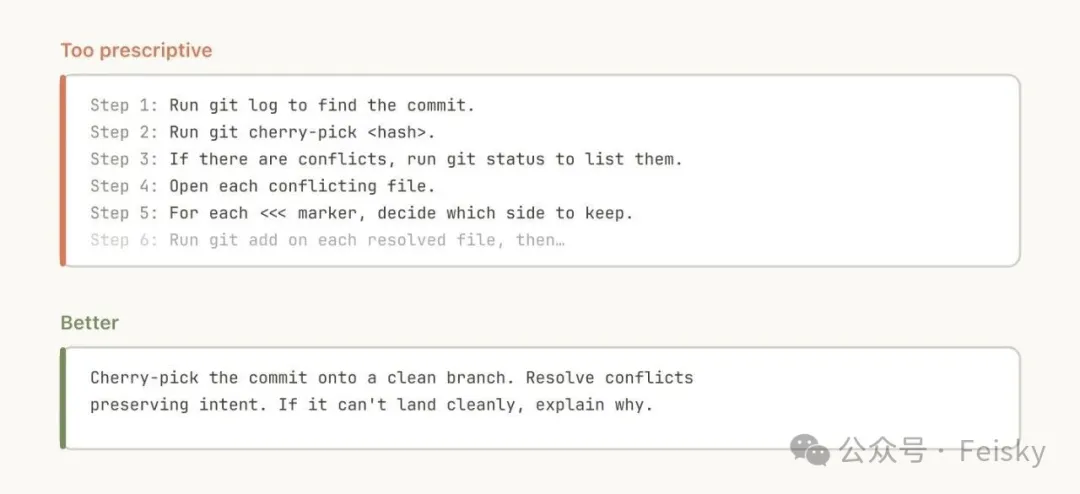Image resolution: width=1080 pixels, height=494 pixels.
Task: Click the "Feisky" watermark name
Action: click(x=1002, y=451)
